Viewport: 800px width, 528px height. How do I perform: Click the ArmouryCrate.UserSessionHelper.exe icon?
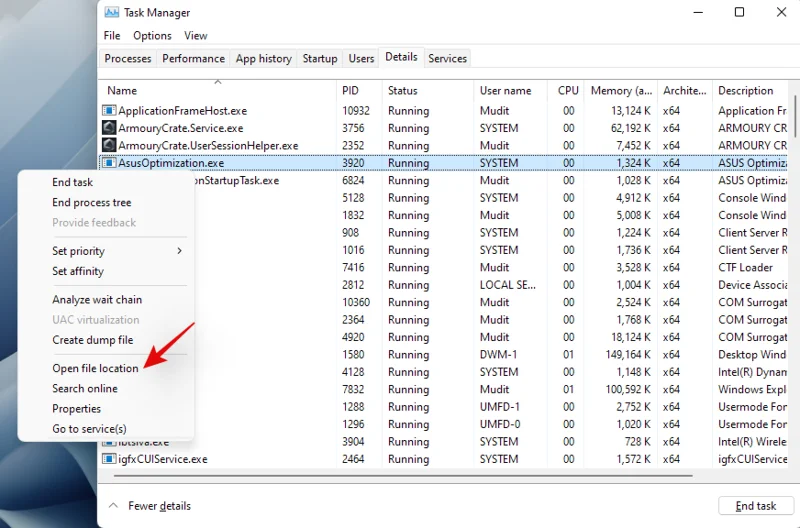click(109, 145)
